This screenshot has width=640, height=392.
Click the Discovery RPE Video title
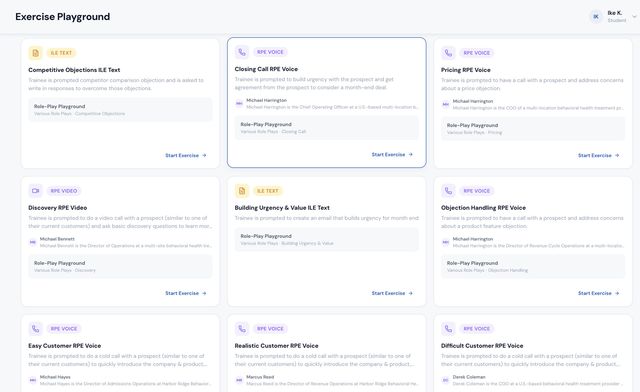point(58,207)
